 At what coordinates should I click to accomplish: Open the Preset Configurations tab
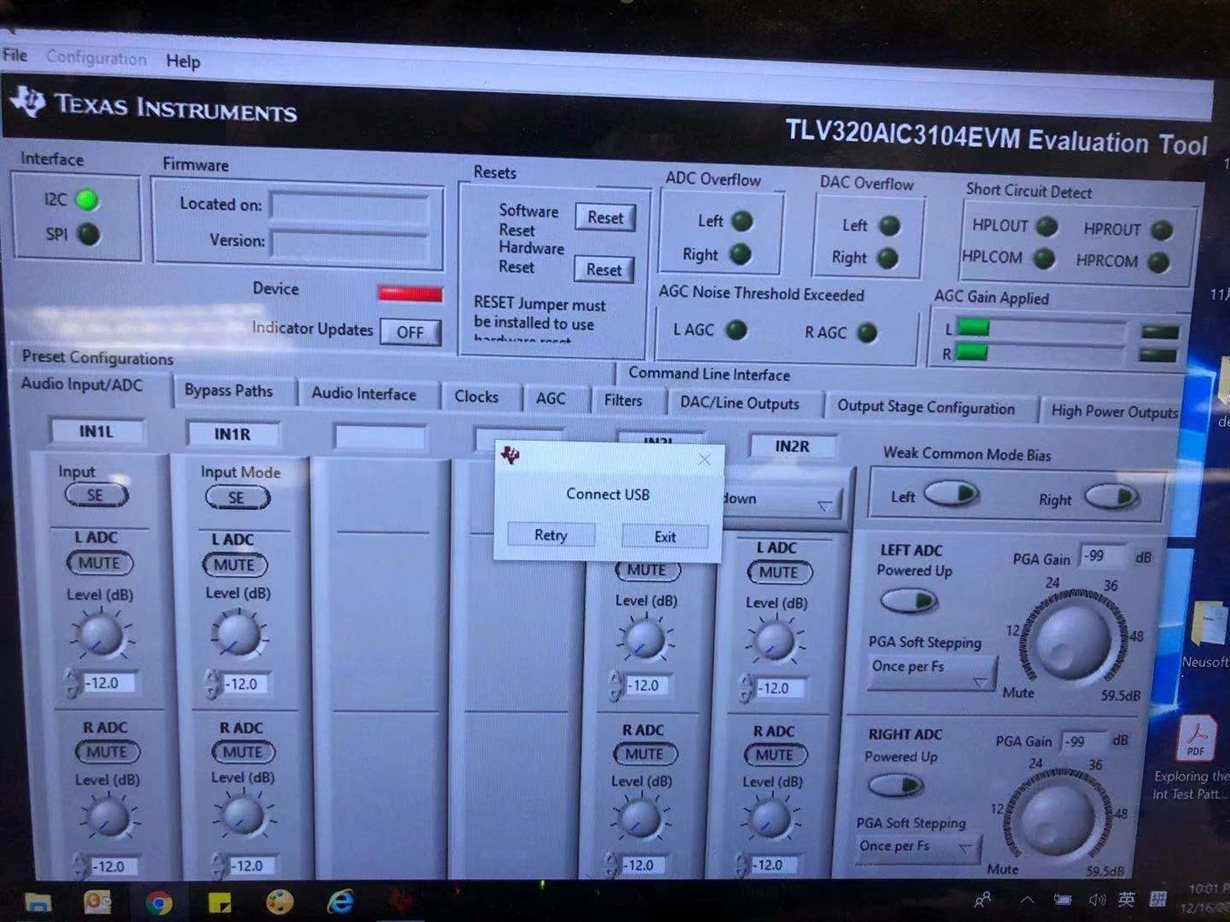point(97,357)
